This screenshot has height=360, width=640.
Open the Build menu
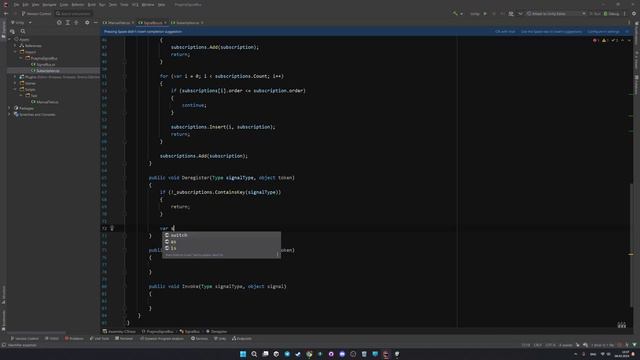tap(91, 5)
